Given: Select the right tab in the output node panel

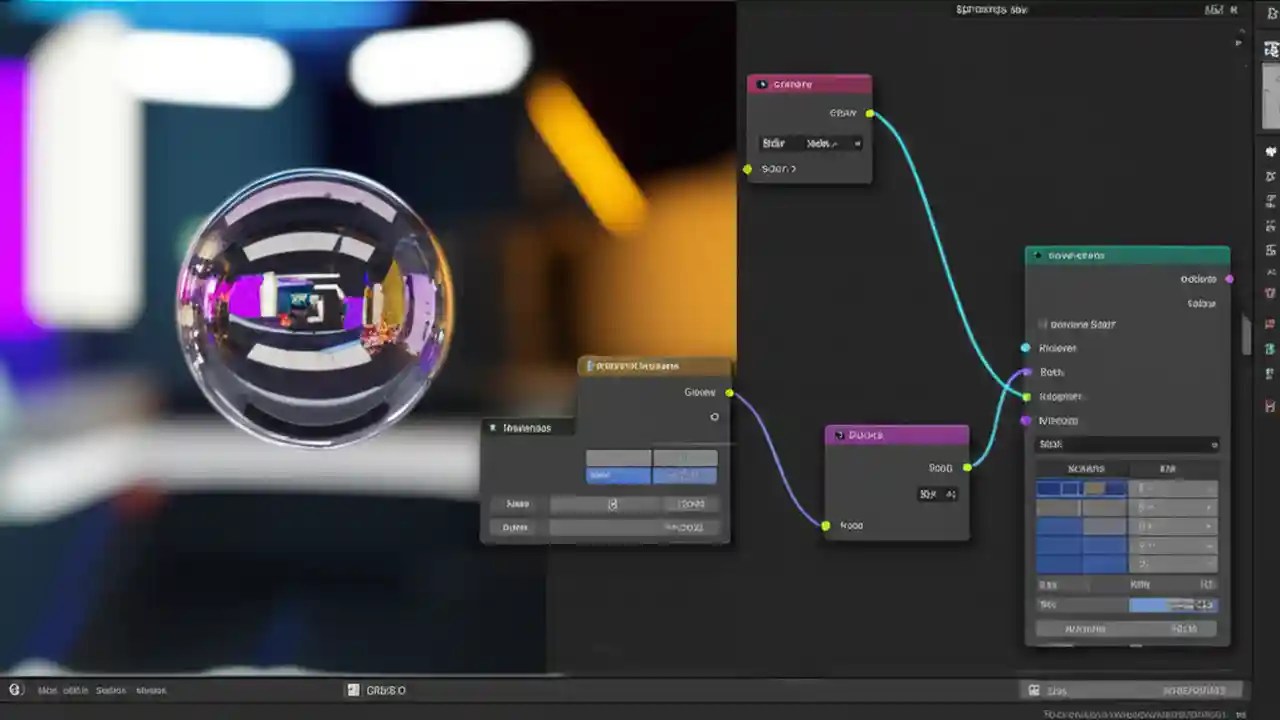Looking at the screenshot, I should 1168,468.
